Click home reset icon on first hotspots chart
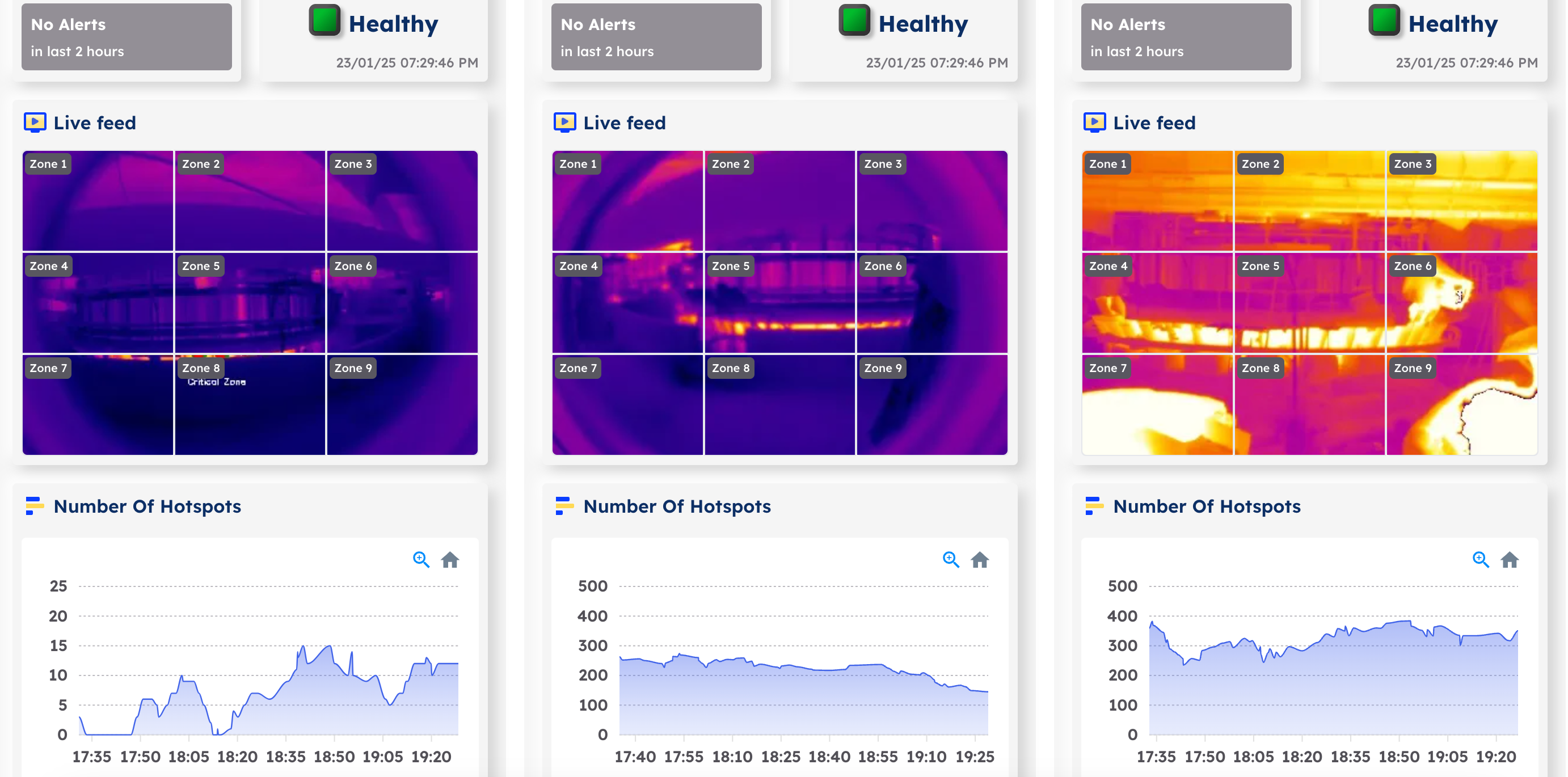Viewport: 1568px width, 777px height. coord(450,559)
